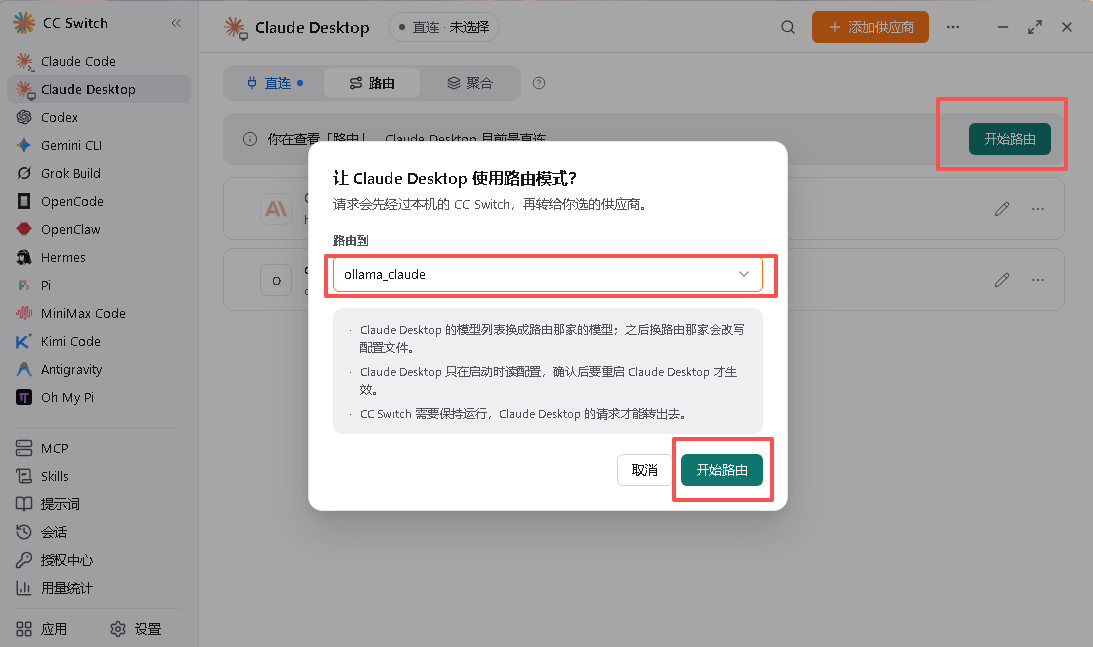This screenshot has width=1093, height=647.
Task: Open Codex in sidebar
Action: tap(98, 117)
